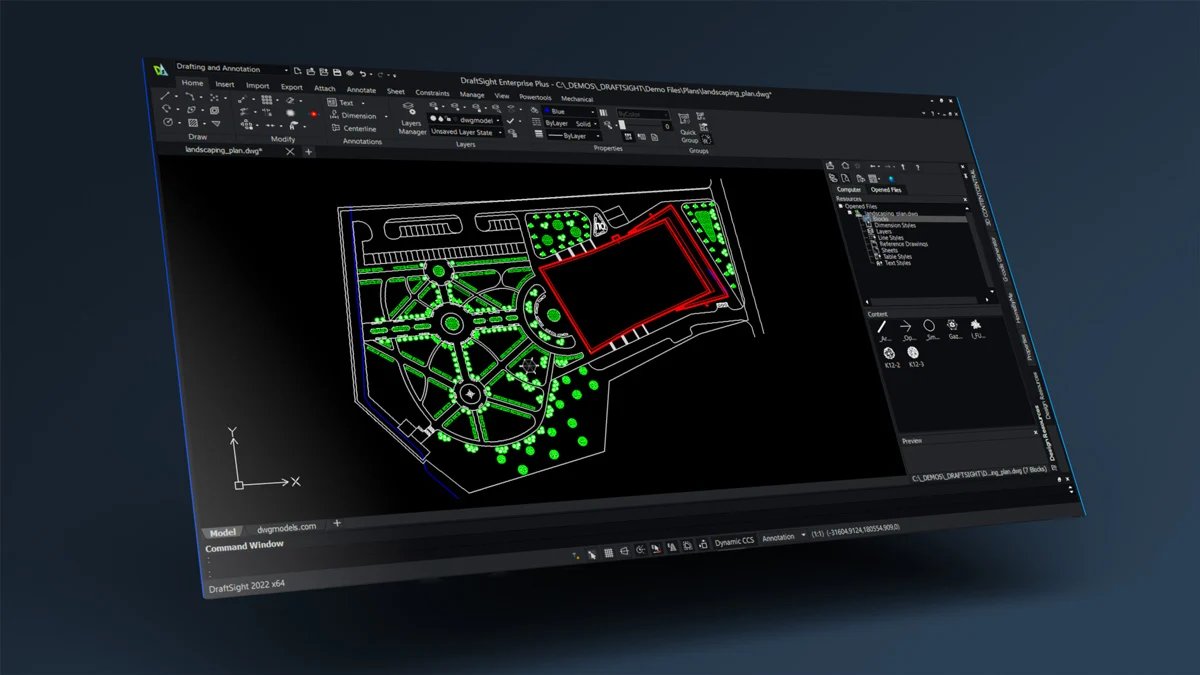Viewport: 1200px width, 675px height.
Task: Click the Text annotation tool
Action: pyautogui.click(x=341, y=103)
